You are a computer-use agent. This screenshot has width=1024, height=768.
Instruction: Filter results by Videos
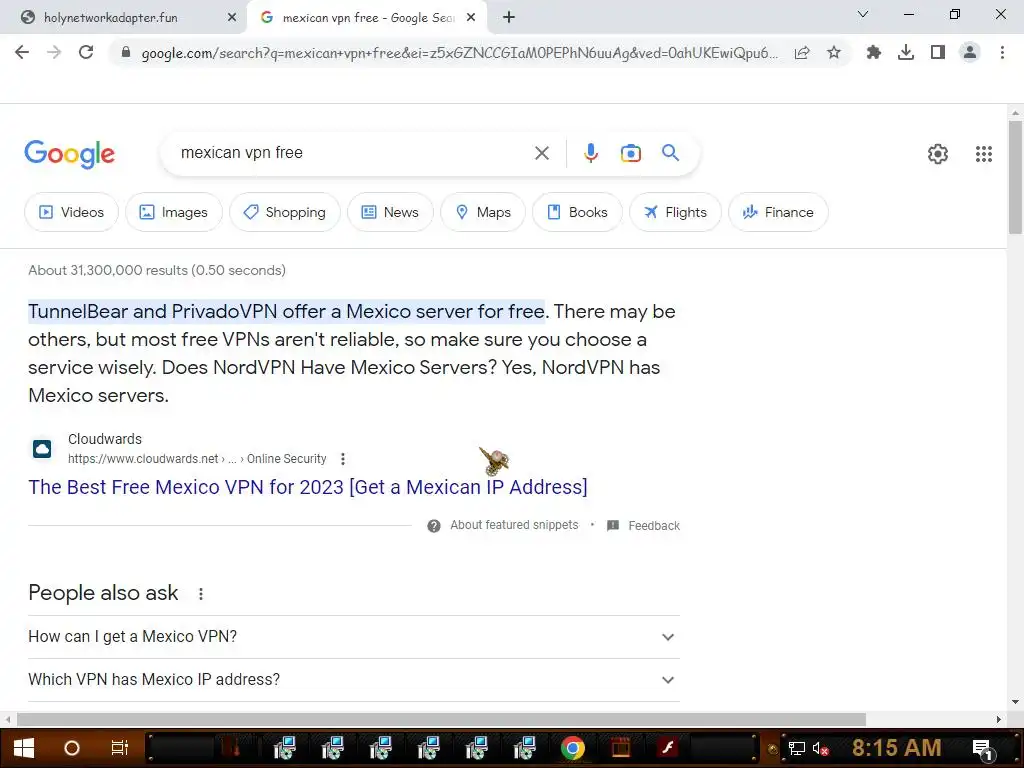(71, 212)
